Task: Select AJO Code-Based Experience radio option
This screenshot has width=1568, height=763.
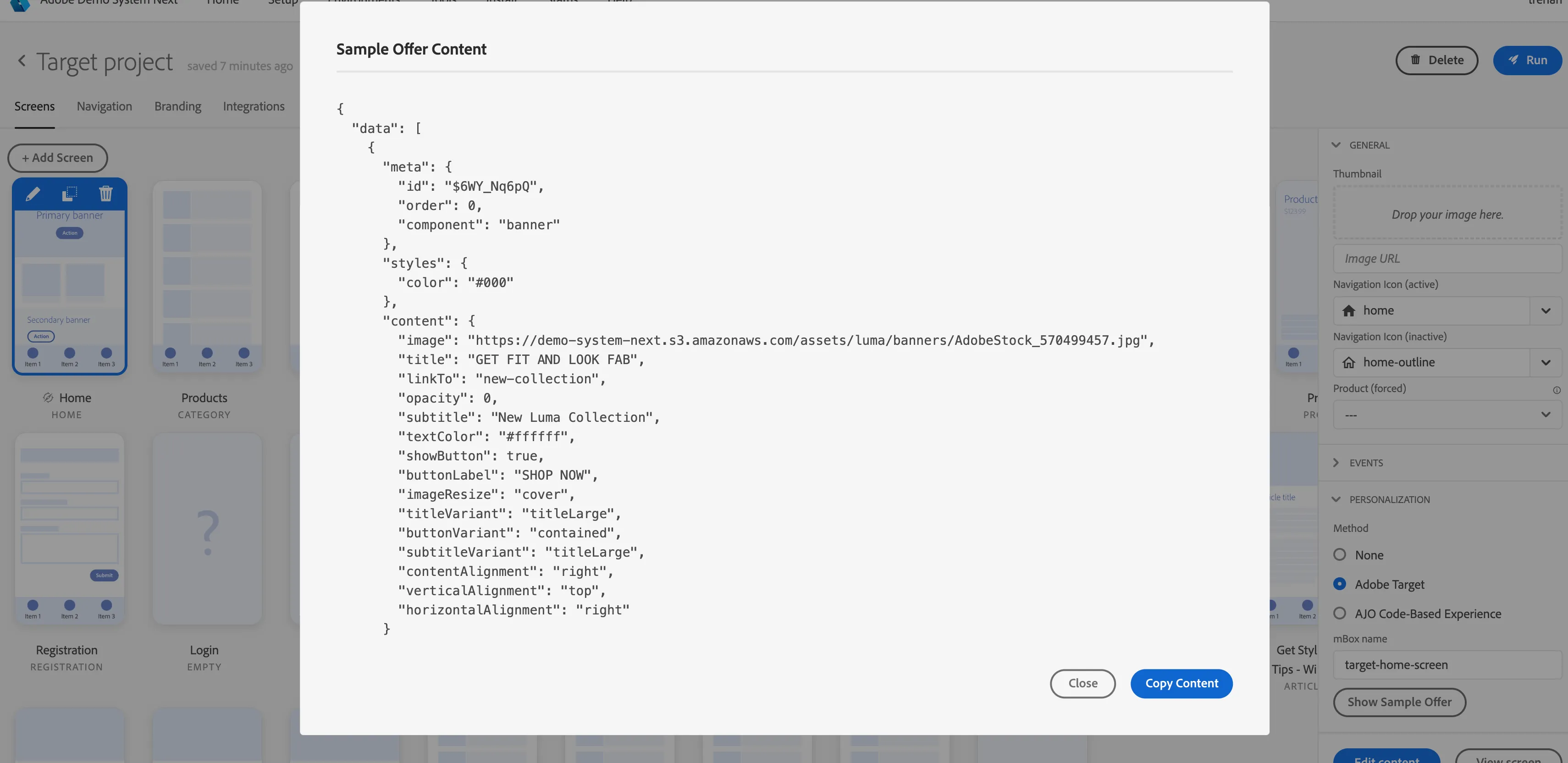Action: point(1340,613)
